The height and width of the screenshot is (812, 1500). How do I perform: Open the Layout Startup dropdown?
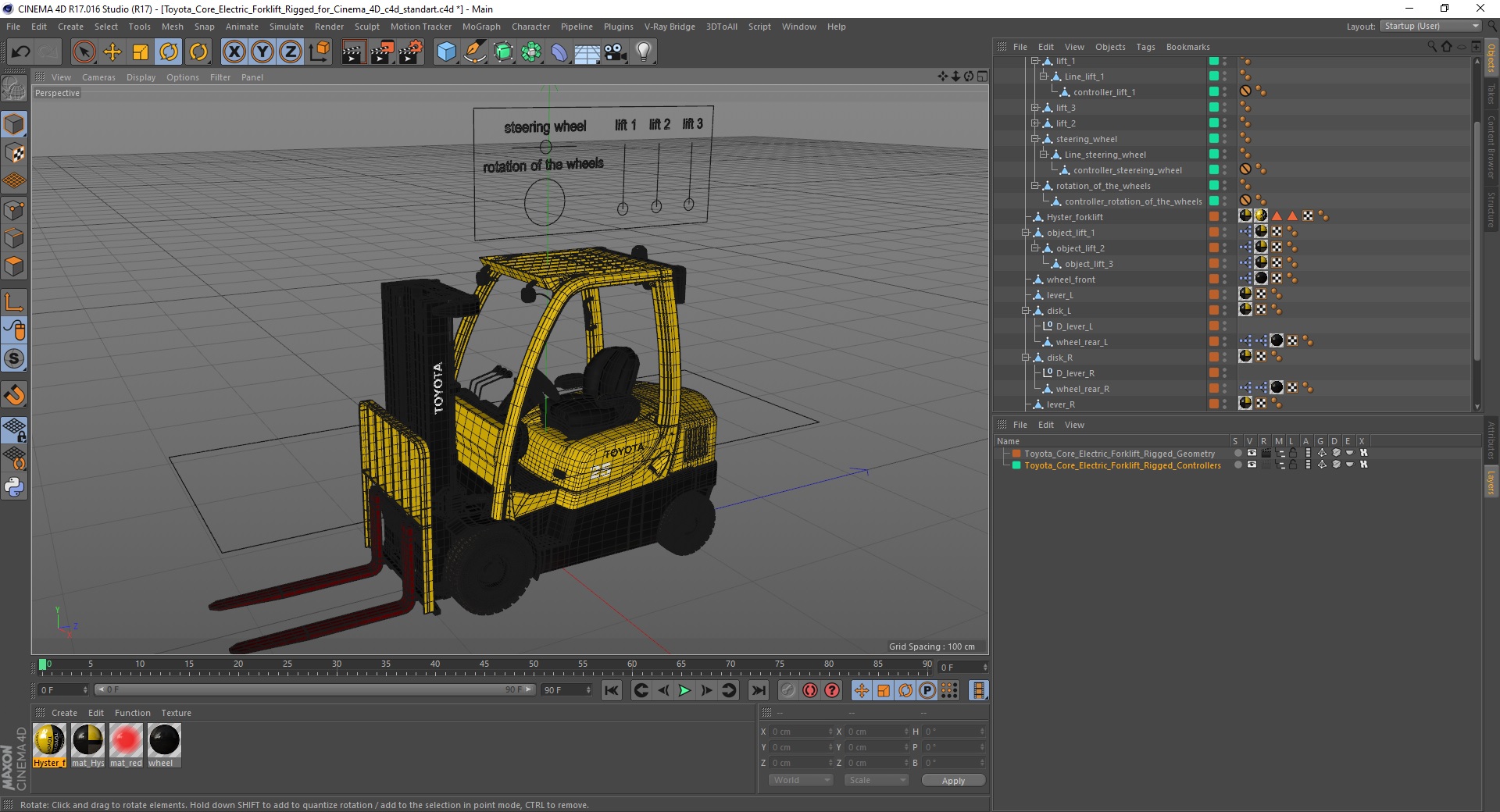point(1430,26)
